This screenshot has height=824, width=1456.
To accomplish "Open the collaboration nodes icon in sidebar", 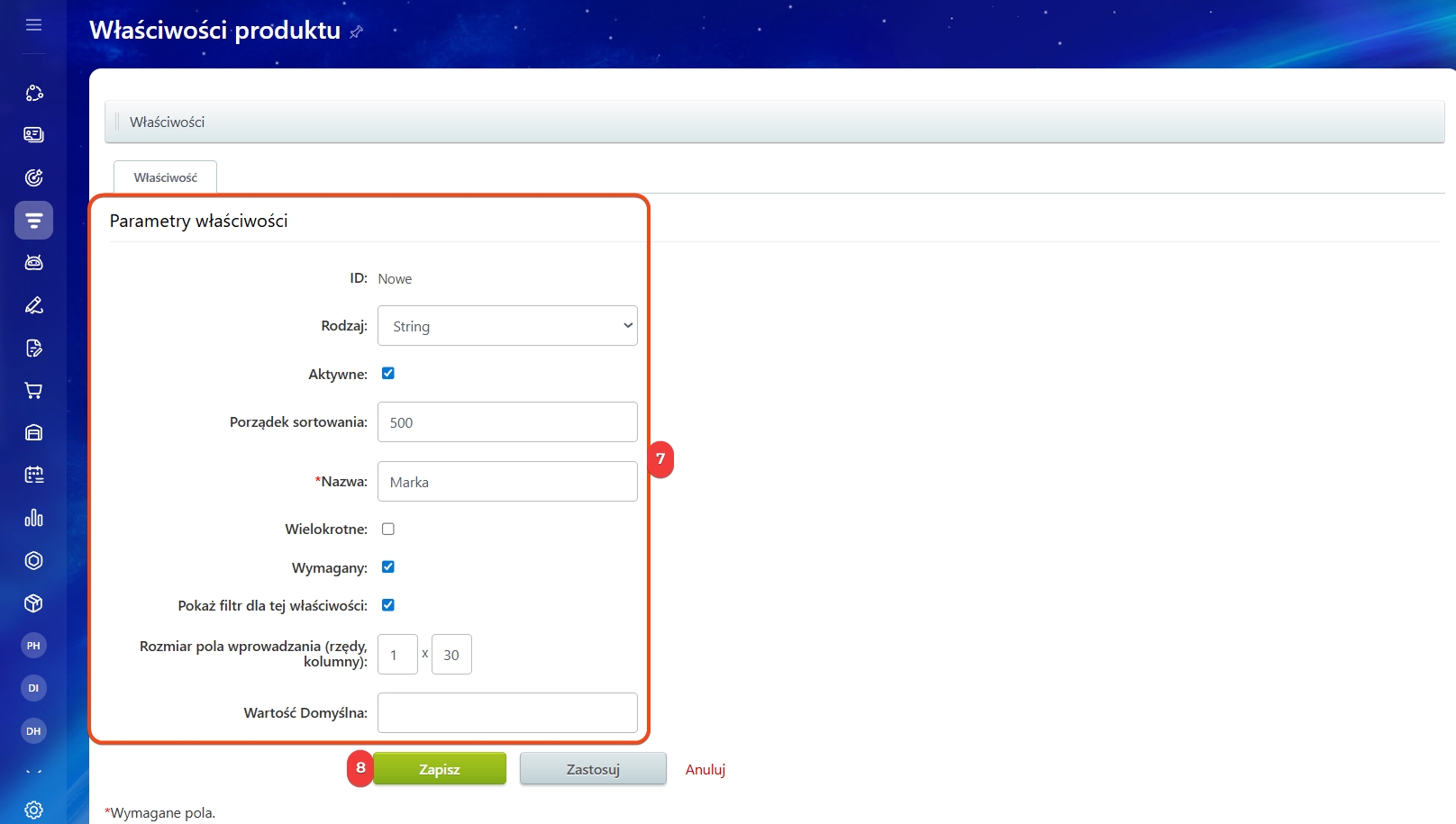I will pyautogui.click(x=33, y=93).
